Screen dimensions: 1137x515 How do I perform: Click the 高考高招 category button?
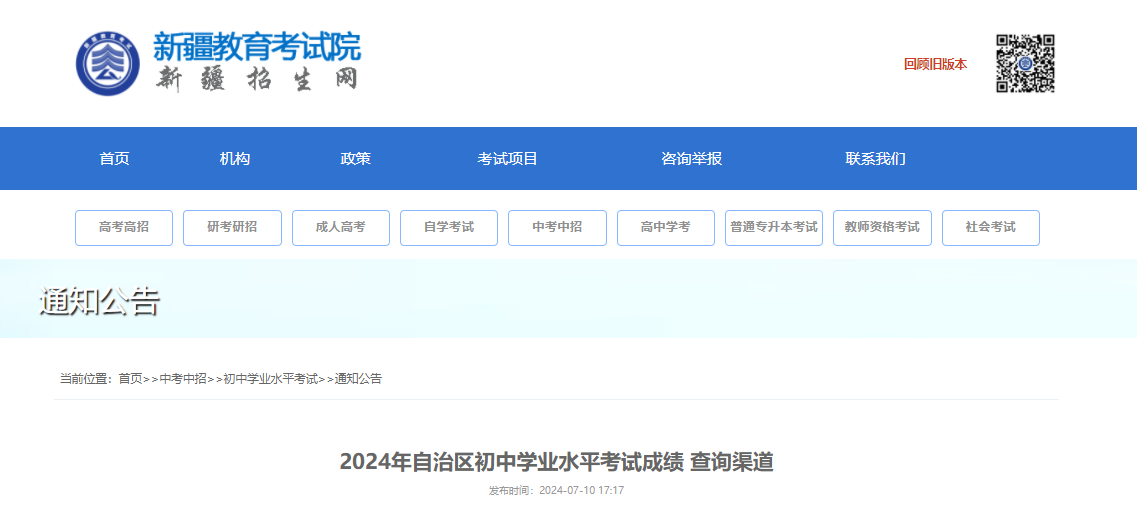(124, 228)
